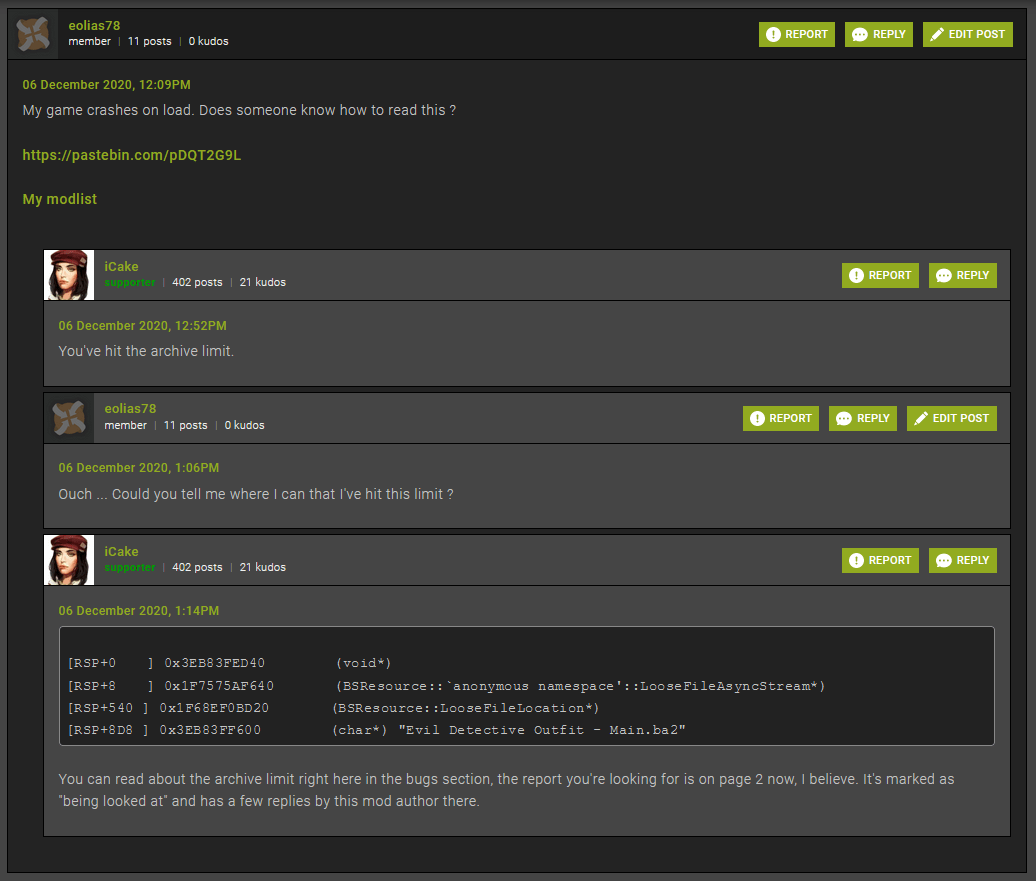Reply to the original 12:09PM post
Screen dimensions: 1036x881
coord(877,34)
